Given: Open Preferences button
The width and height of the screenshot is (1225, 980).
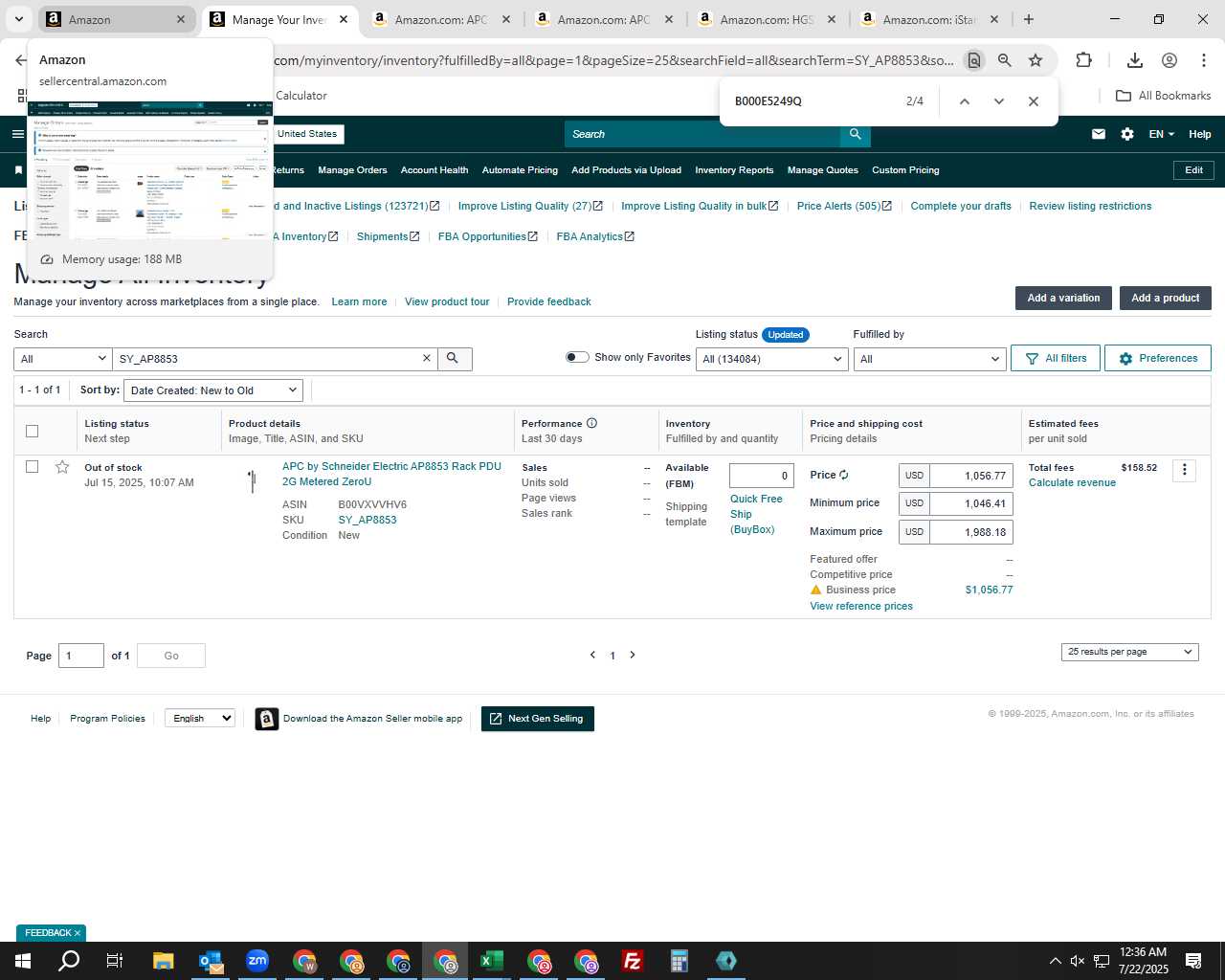Looking at the screenshot, I should [x=1158, y=358].
